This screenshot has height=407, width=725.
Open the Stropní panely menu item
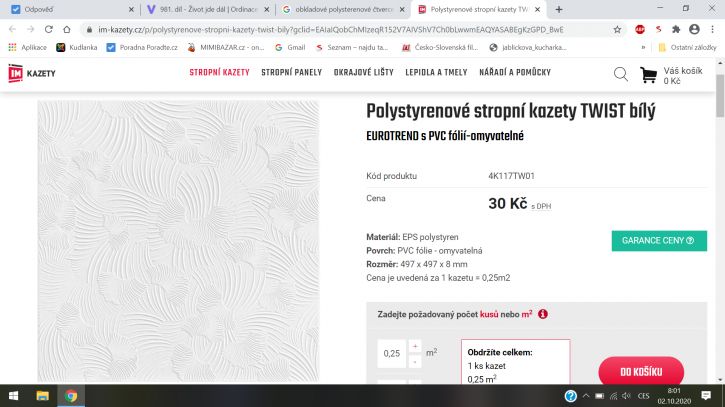tap(291, 72)
